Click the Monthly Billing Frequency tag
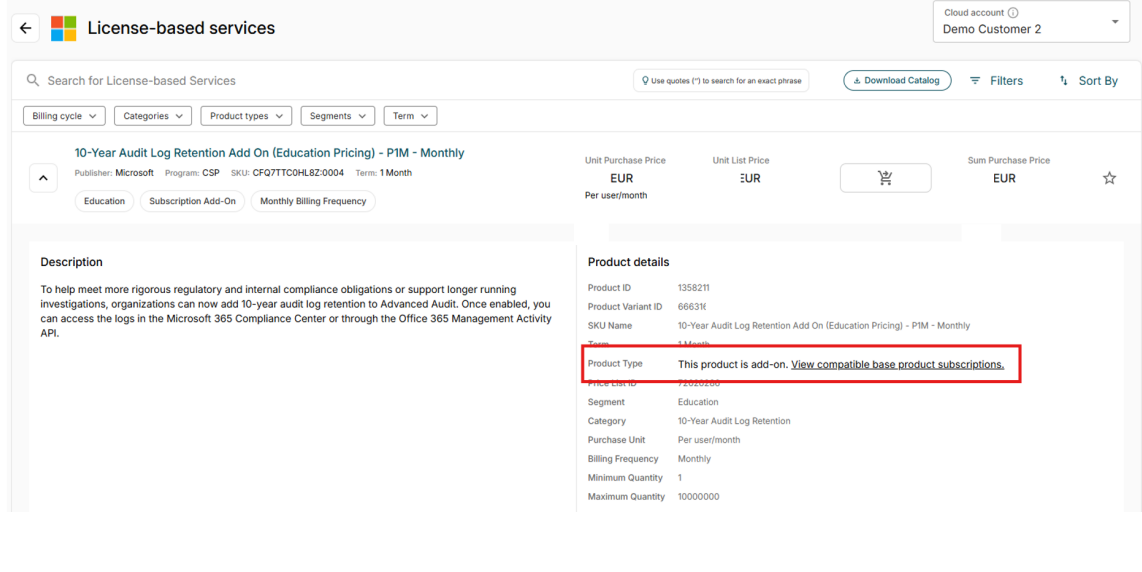The image size is (1142, 572). click(x=313, y=201)
